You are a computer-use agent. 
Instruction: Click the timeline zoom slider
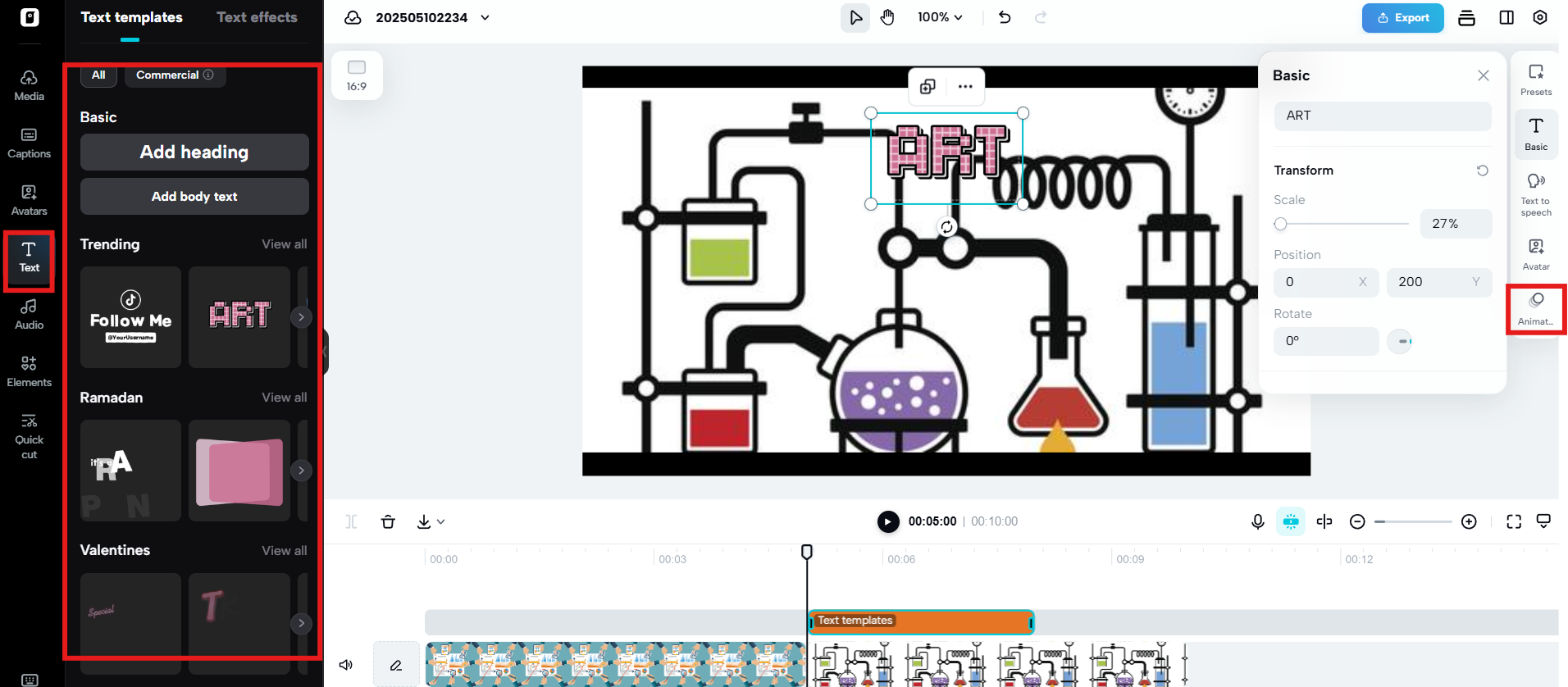(x=1413, y=521)
